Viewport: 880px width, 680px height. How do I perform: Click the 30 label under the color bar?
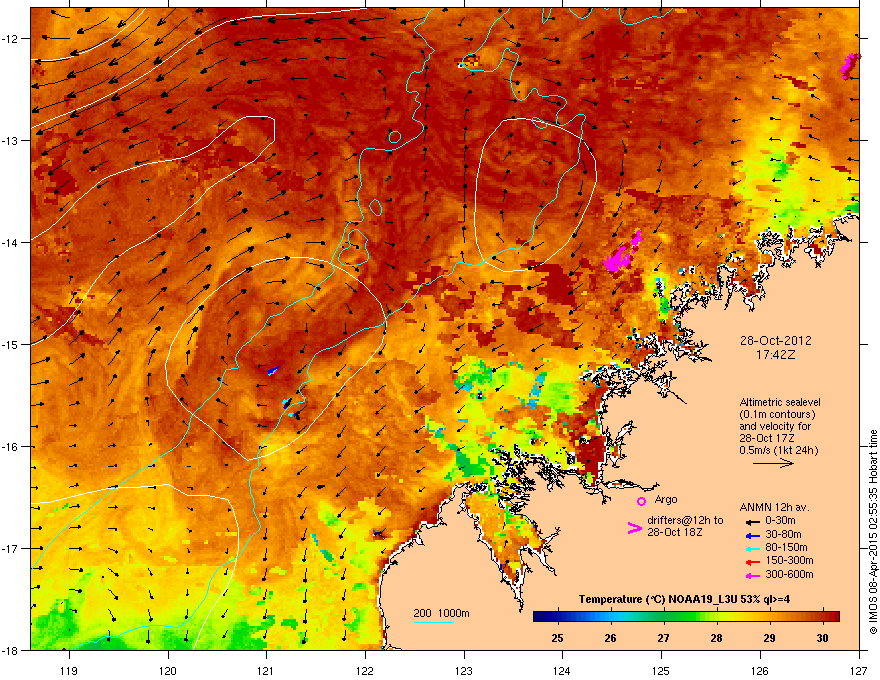coord(822,638)
